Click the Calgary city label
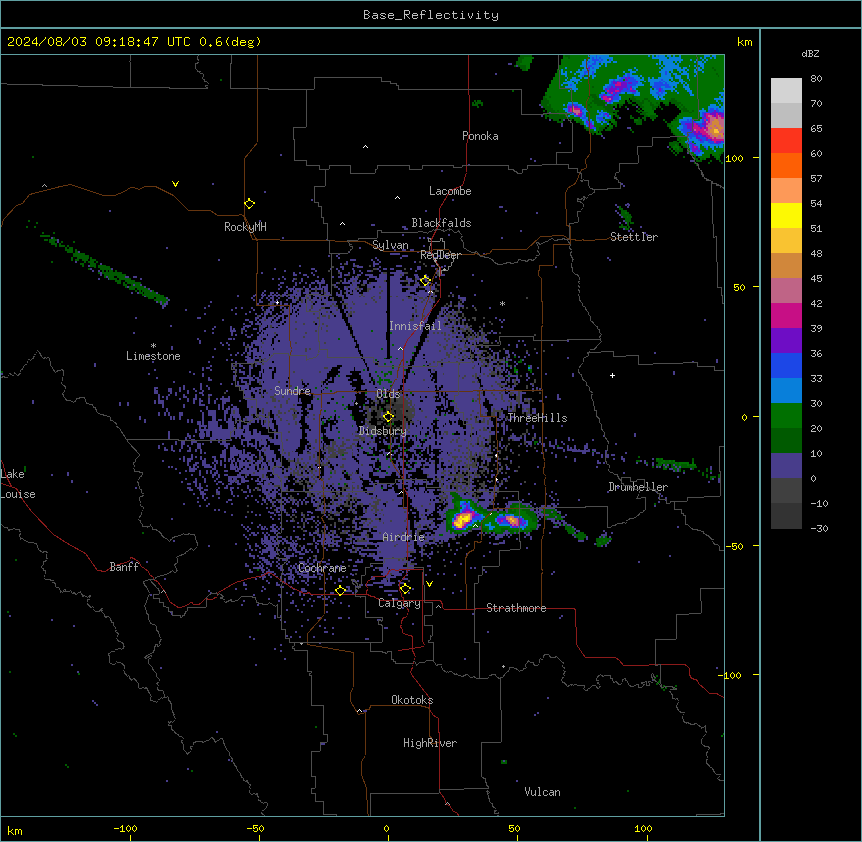The height and width of the screenshot is (842, 862). tap(399, 603)
